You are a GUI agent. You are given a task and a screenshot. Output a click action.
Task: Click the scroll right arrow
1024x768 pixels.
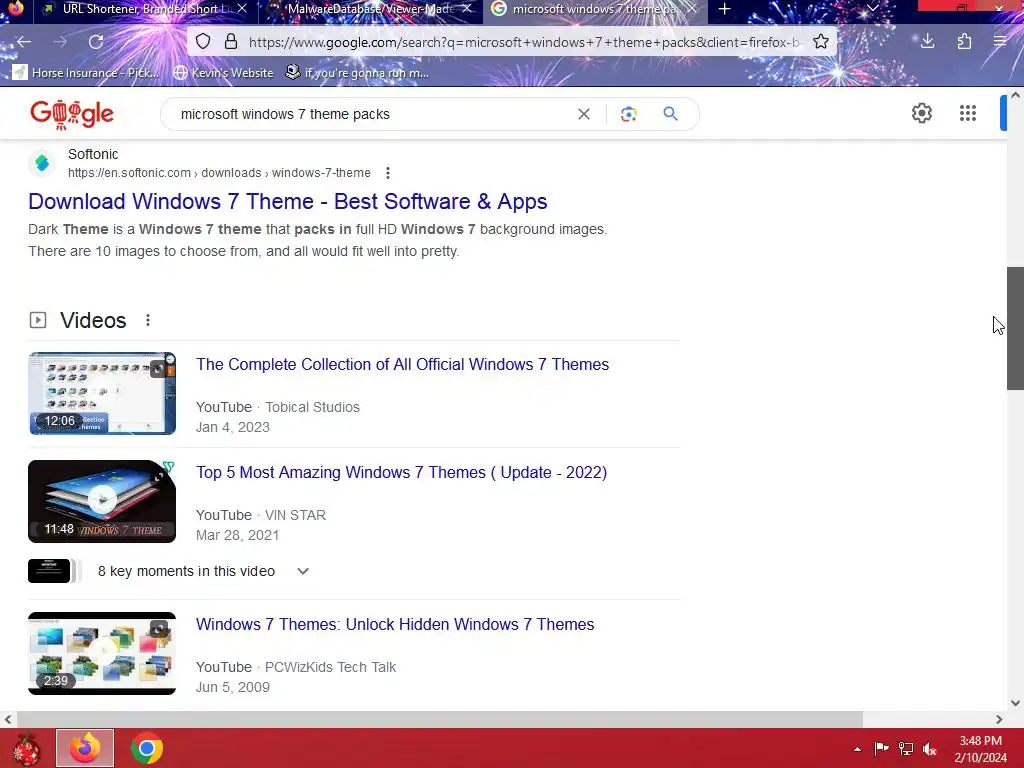click(999, 719)
